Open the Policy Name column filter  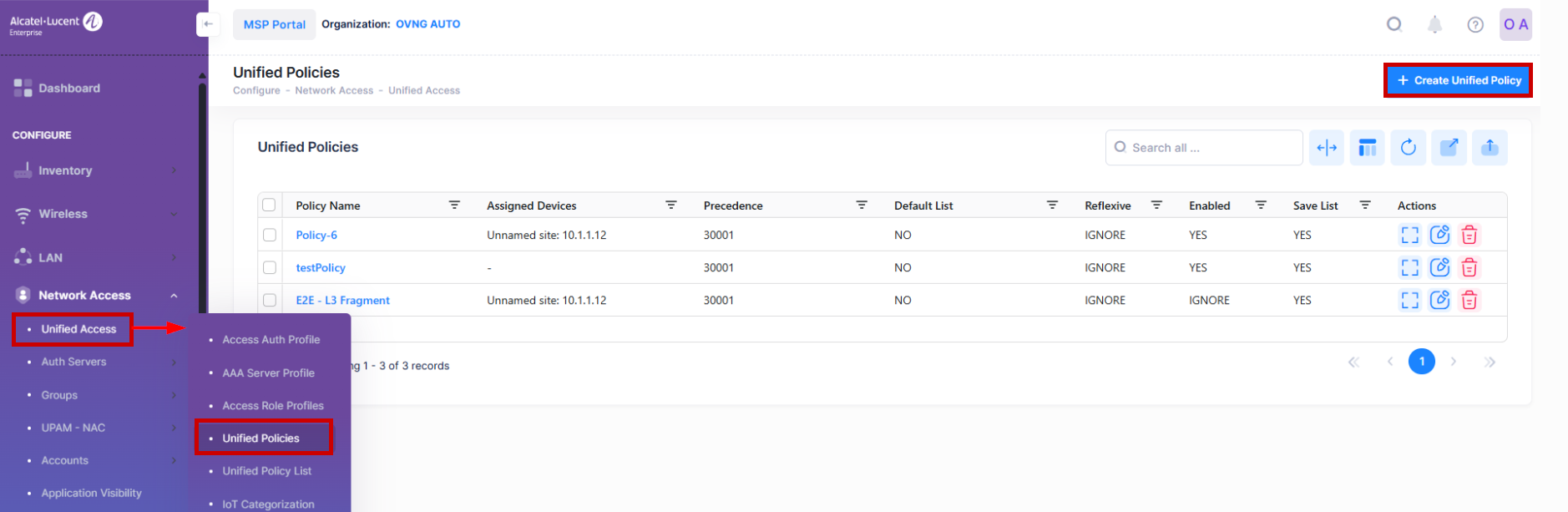click(454, 205)
